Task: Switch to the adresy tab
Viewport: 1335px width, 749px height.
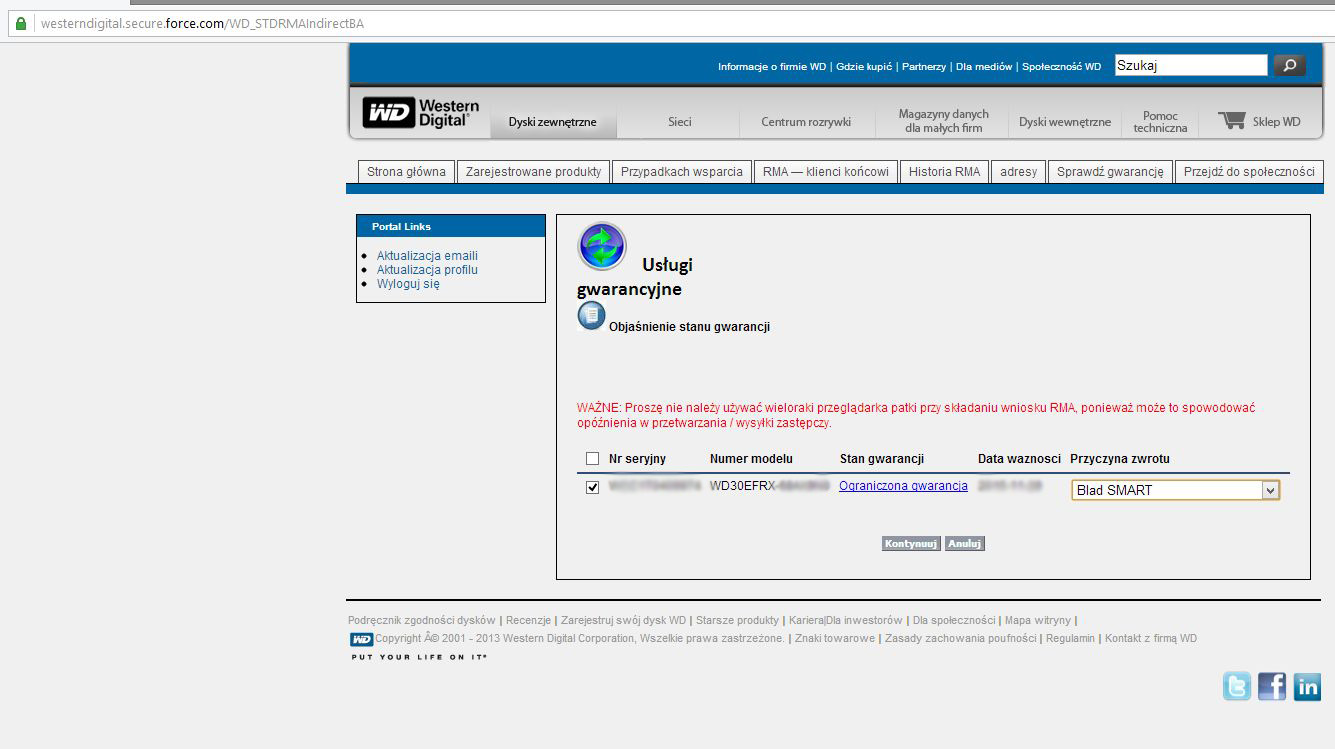Action: (1018, 172)
